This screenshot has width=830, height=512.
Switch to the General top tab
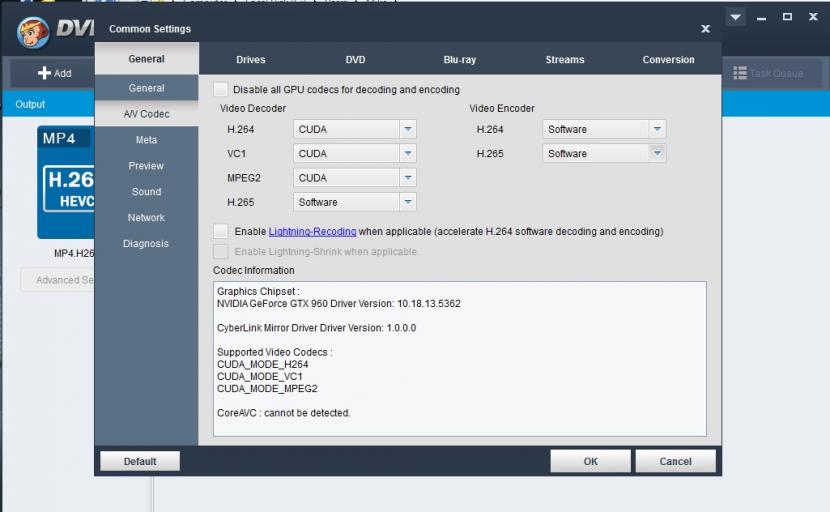click(147, 59)
